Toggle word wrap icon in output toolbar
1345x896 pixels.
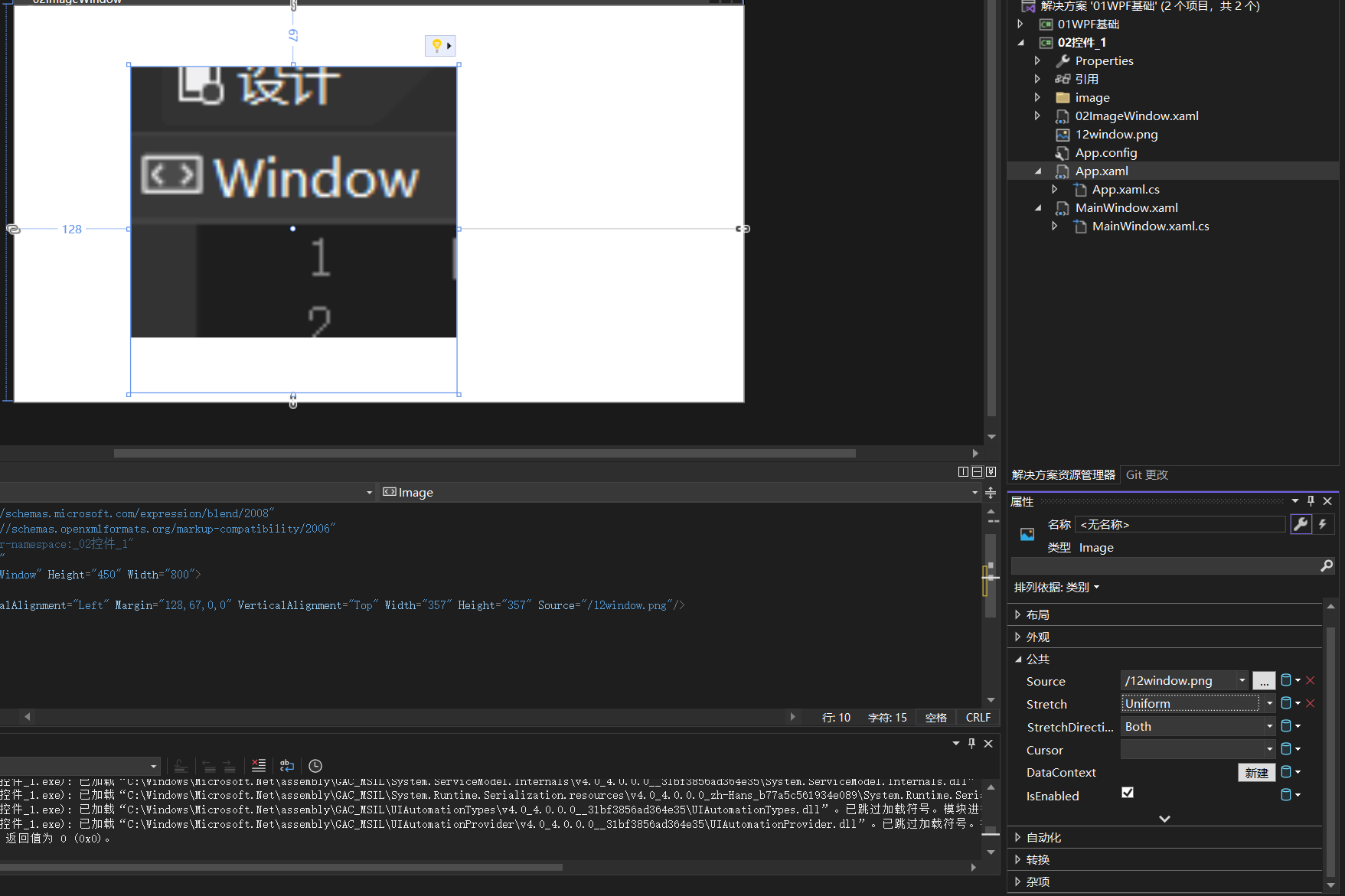tap(286, 766)
